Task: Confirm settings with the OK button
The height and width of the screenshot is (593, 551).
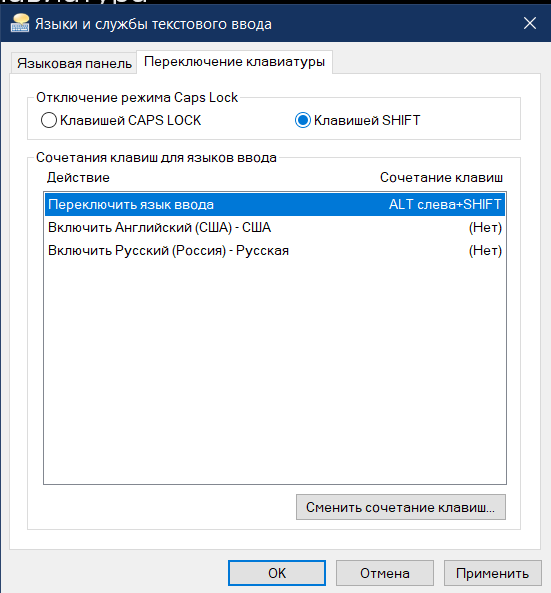Action: 277,573
